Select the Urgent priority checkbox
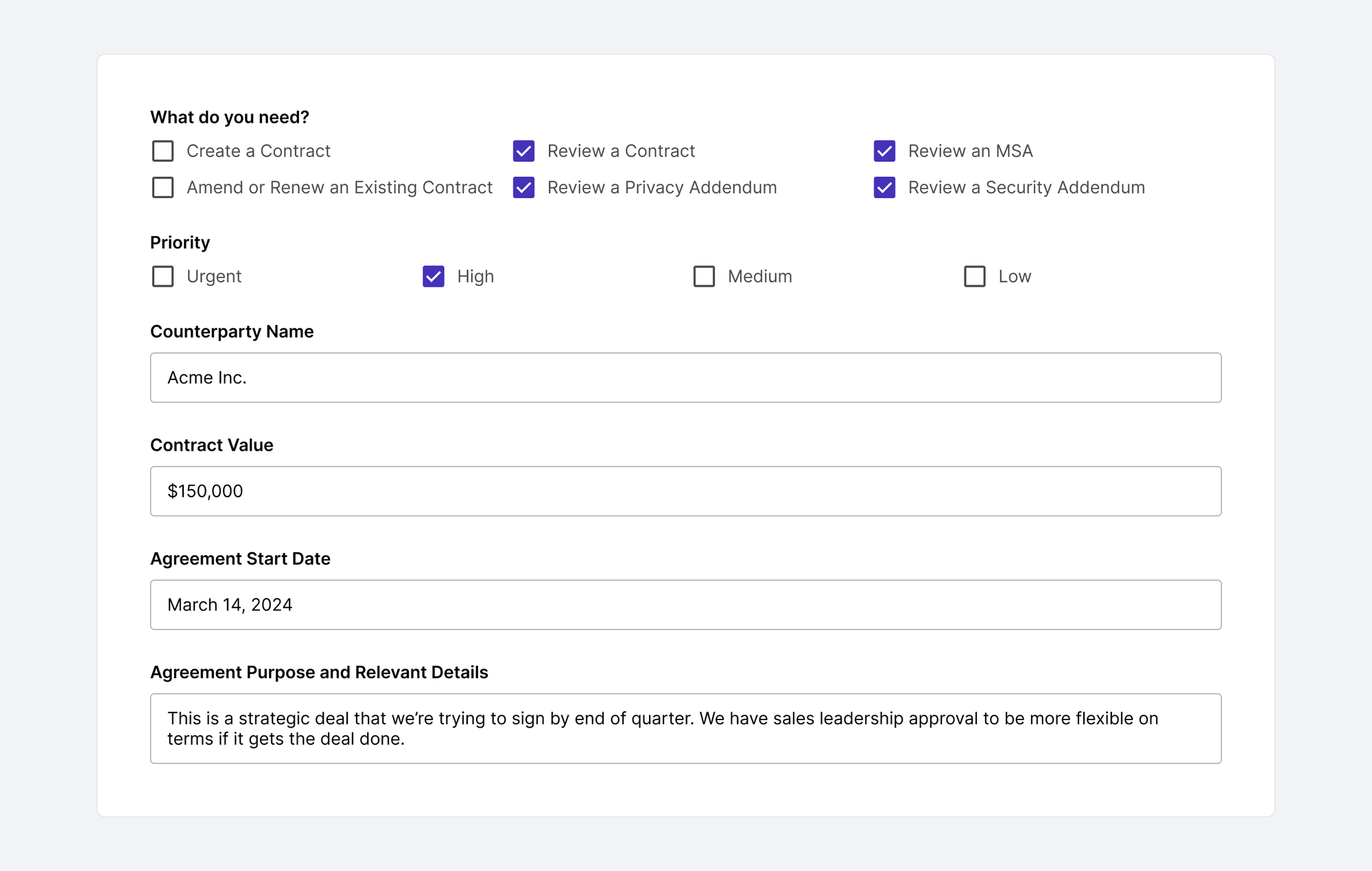Image resolution: width=1372 pixels, height=871 pixels. coord(163,276)
